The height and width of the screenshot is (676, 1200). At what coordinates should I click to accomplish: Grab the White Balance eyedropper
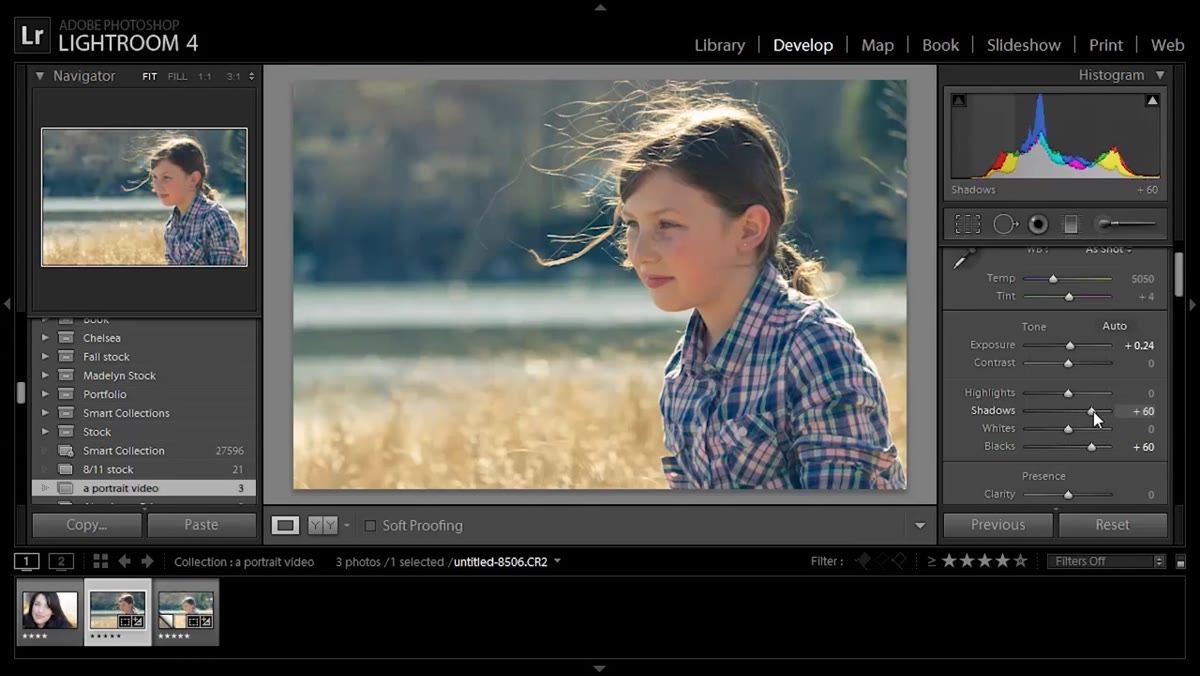[x=963, y=259]
